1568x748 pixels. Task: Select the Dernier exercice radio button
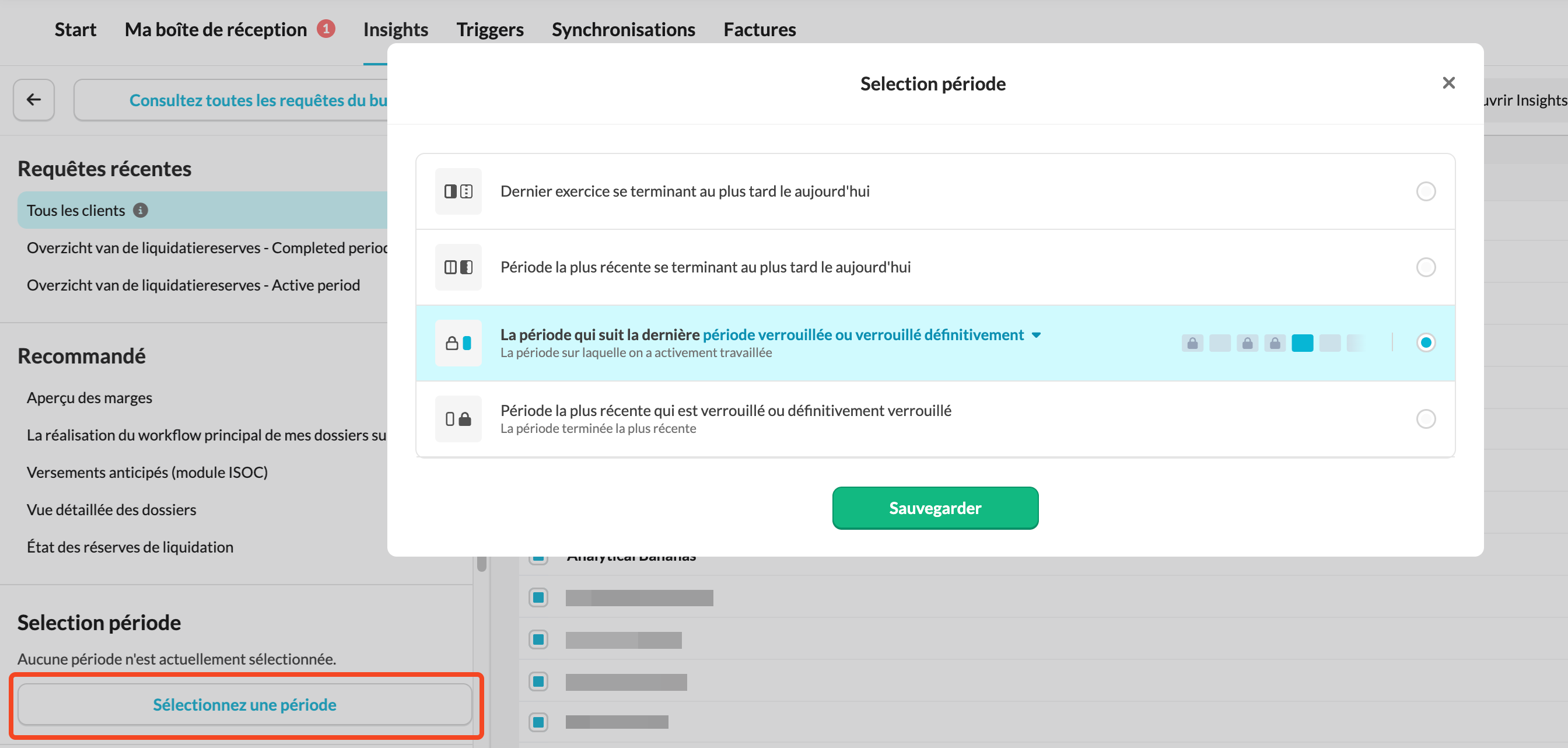pyautogui.click(x=1425, y=192)
